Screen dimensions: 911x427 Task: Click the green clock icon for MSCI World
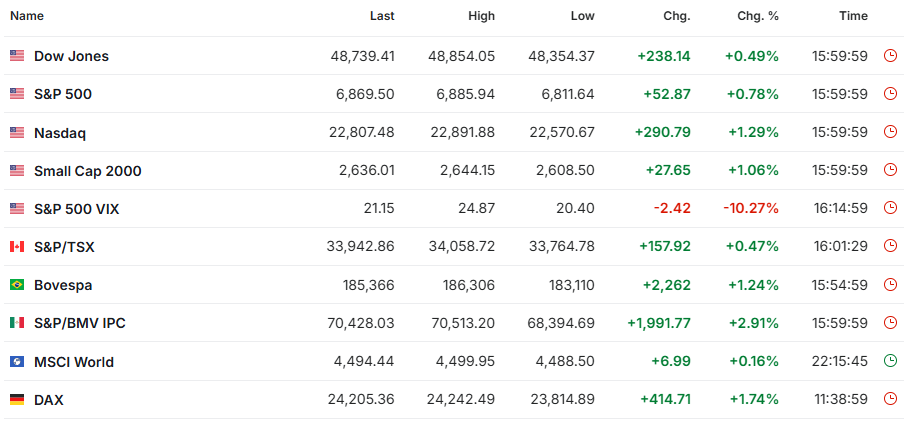(890, 362)
